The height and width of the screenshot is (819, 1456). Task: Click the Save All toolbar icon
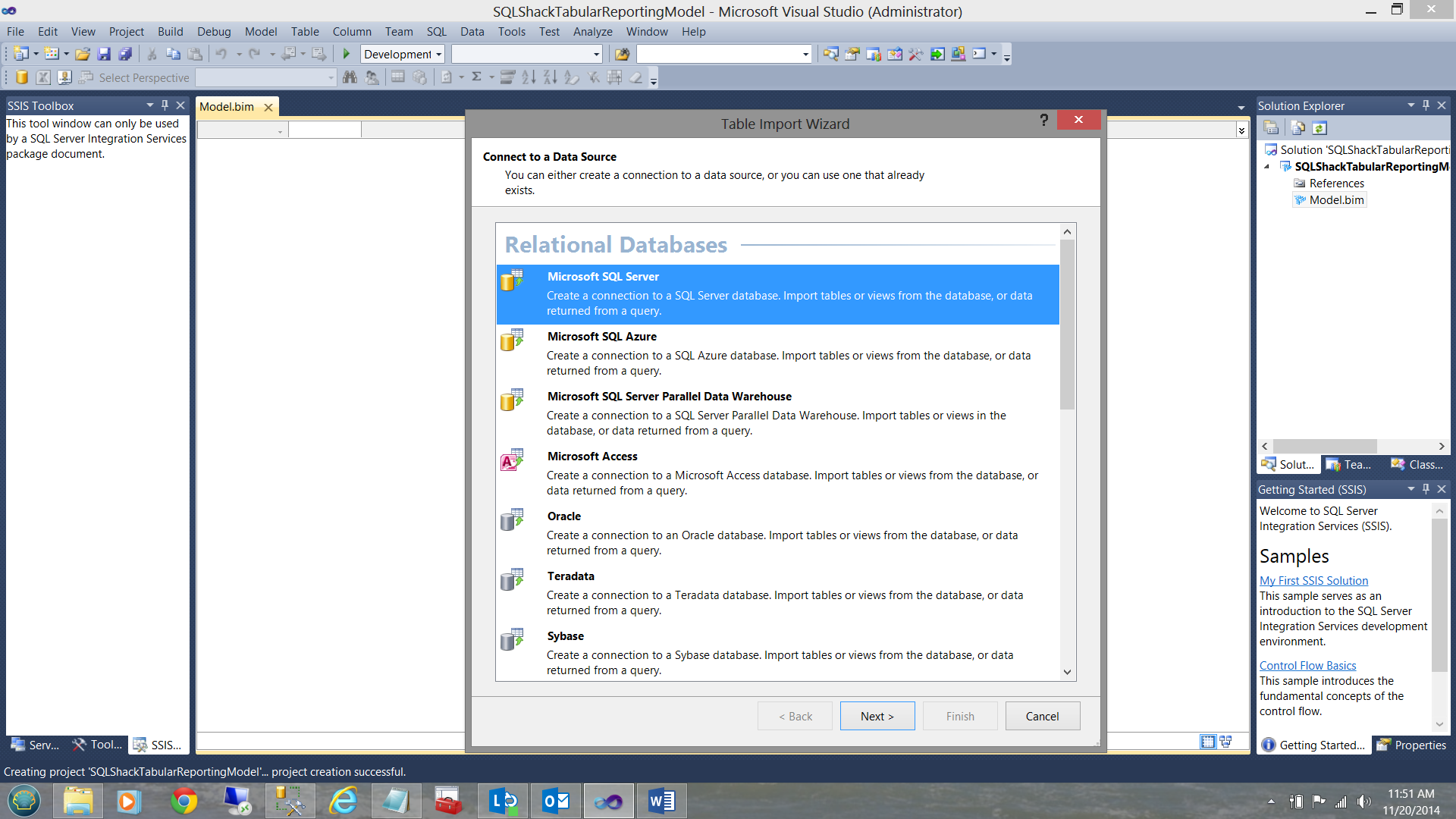[x=125, y=54]
